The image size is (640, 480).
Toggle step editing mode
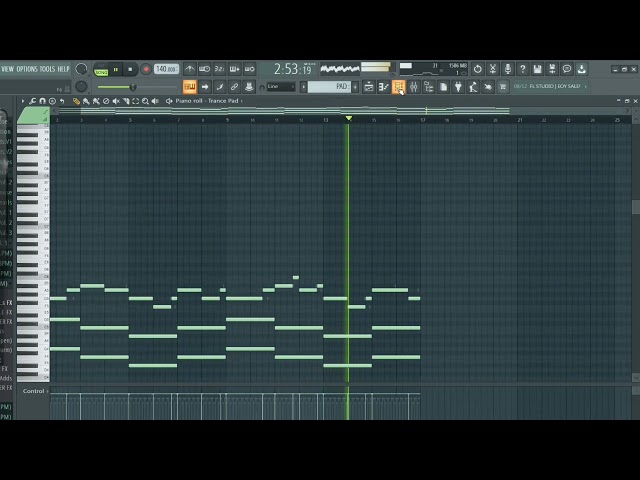220,87
